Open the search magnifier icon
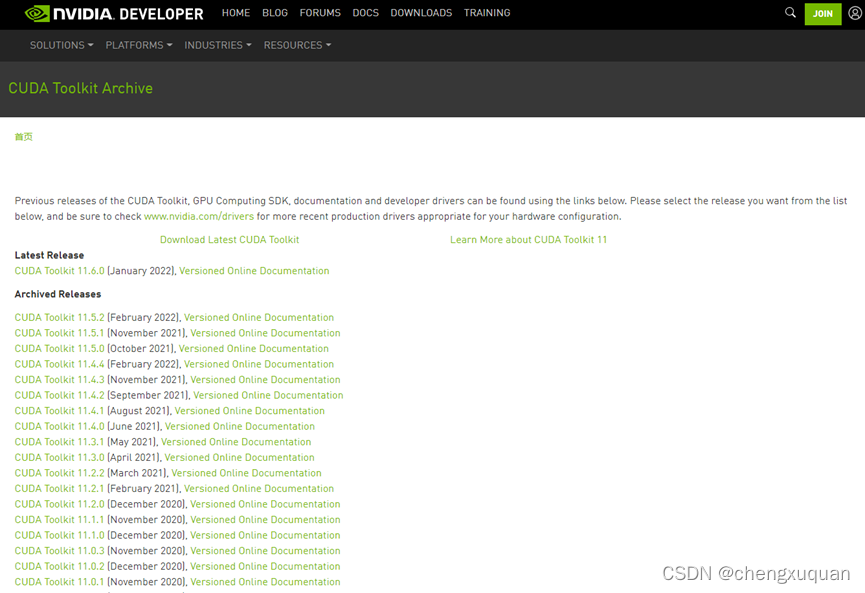The width and height of the screenshot is (865, 593). pos(790,12)
